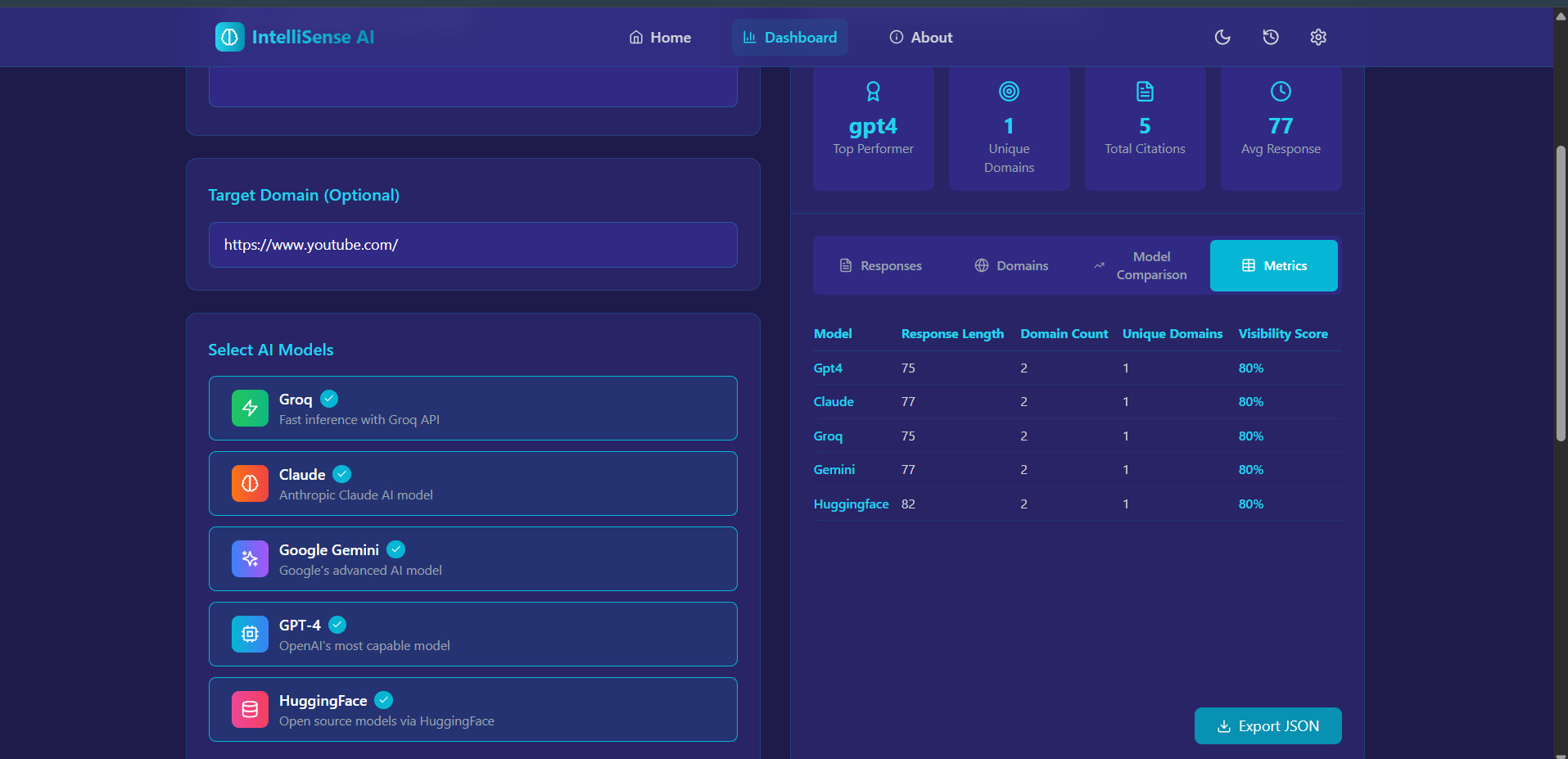Click the Groq lightning bolt icon

[250, 408]
